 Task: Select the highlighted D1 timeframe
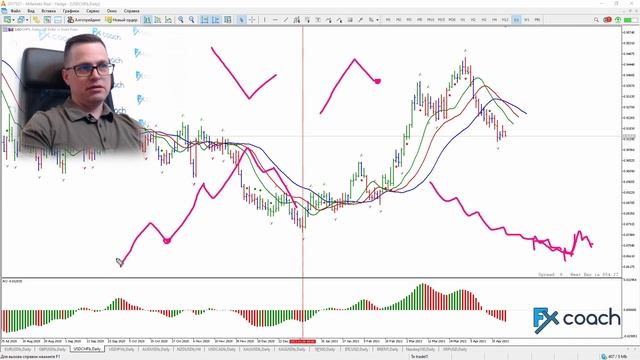[516, 20]
